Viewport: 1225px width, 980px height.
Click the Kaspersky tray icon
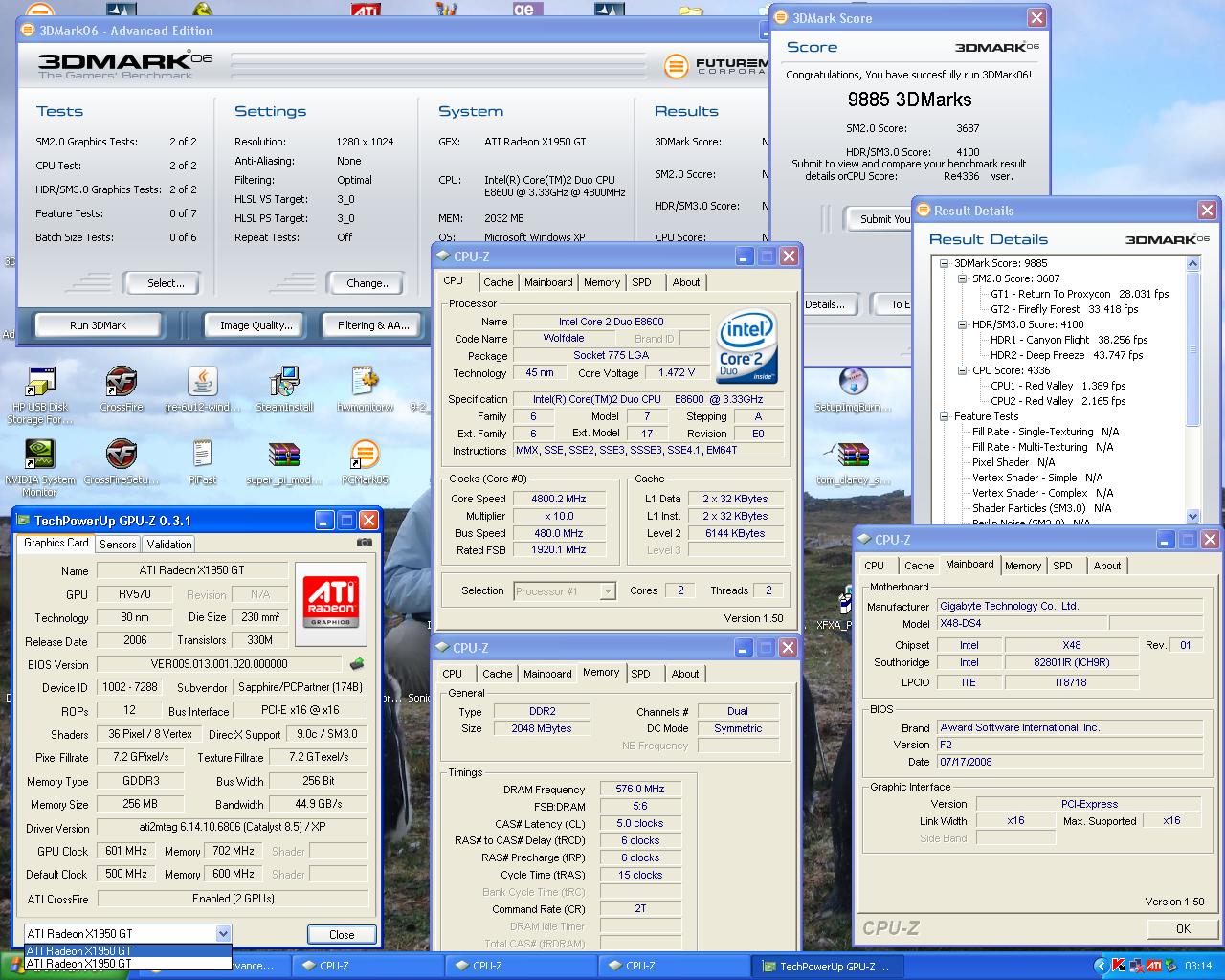point(1116,966)
